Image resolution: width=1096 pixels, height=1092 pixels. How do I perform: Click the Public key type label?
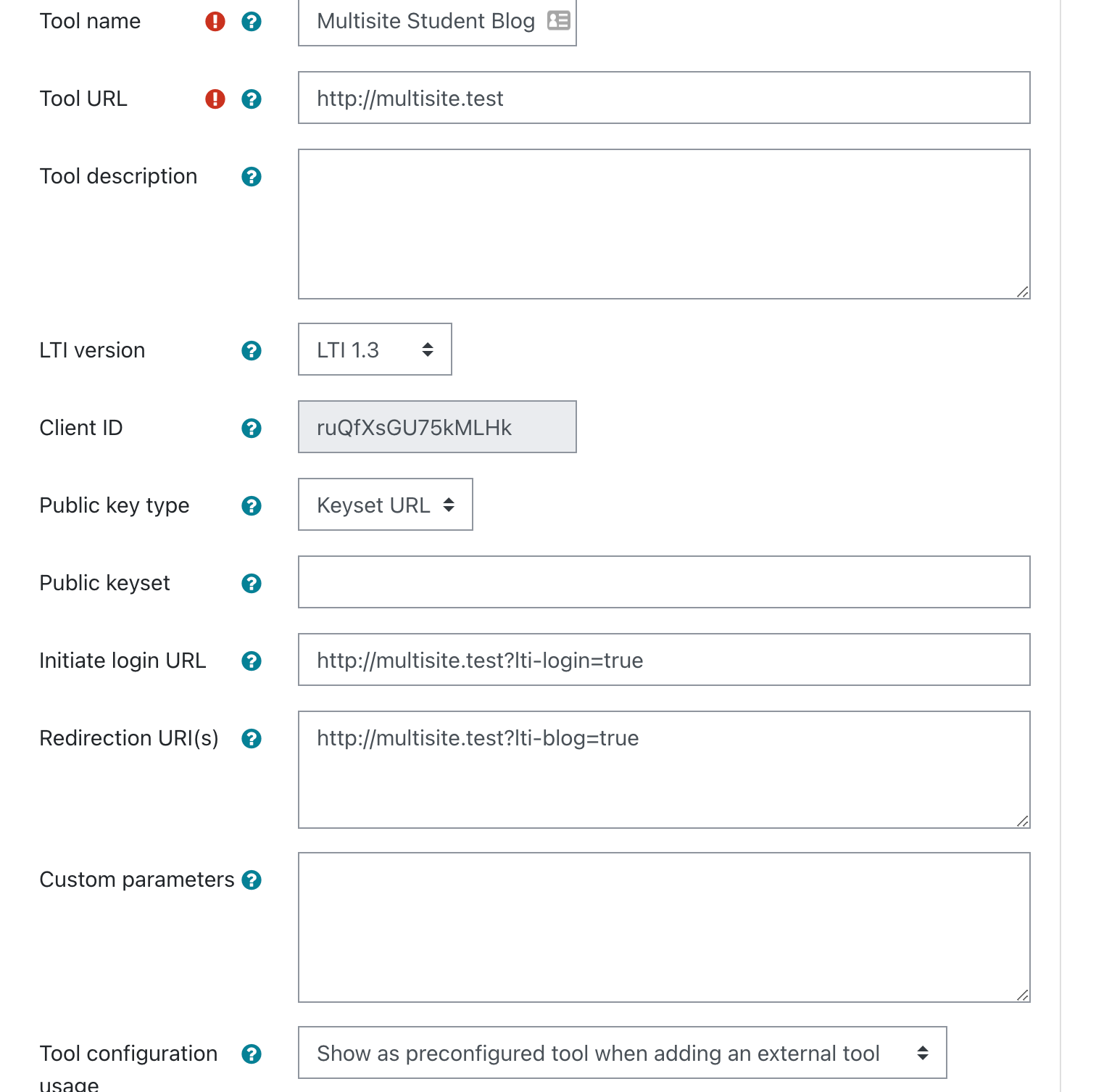tap(115, 505)
